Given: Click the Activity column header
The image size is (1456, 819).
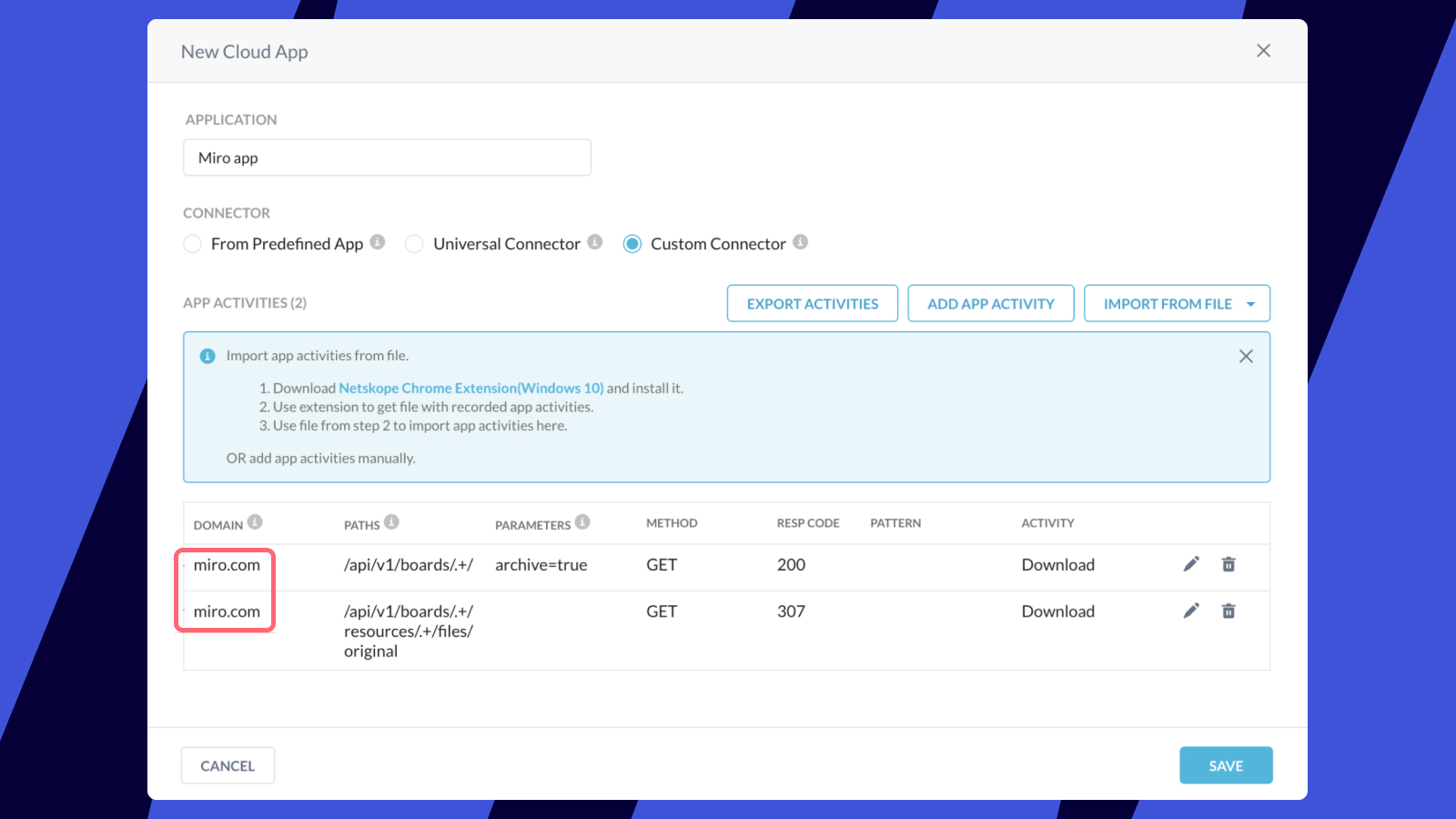Looking at the screenshot, I should (1047, 523).
